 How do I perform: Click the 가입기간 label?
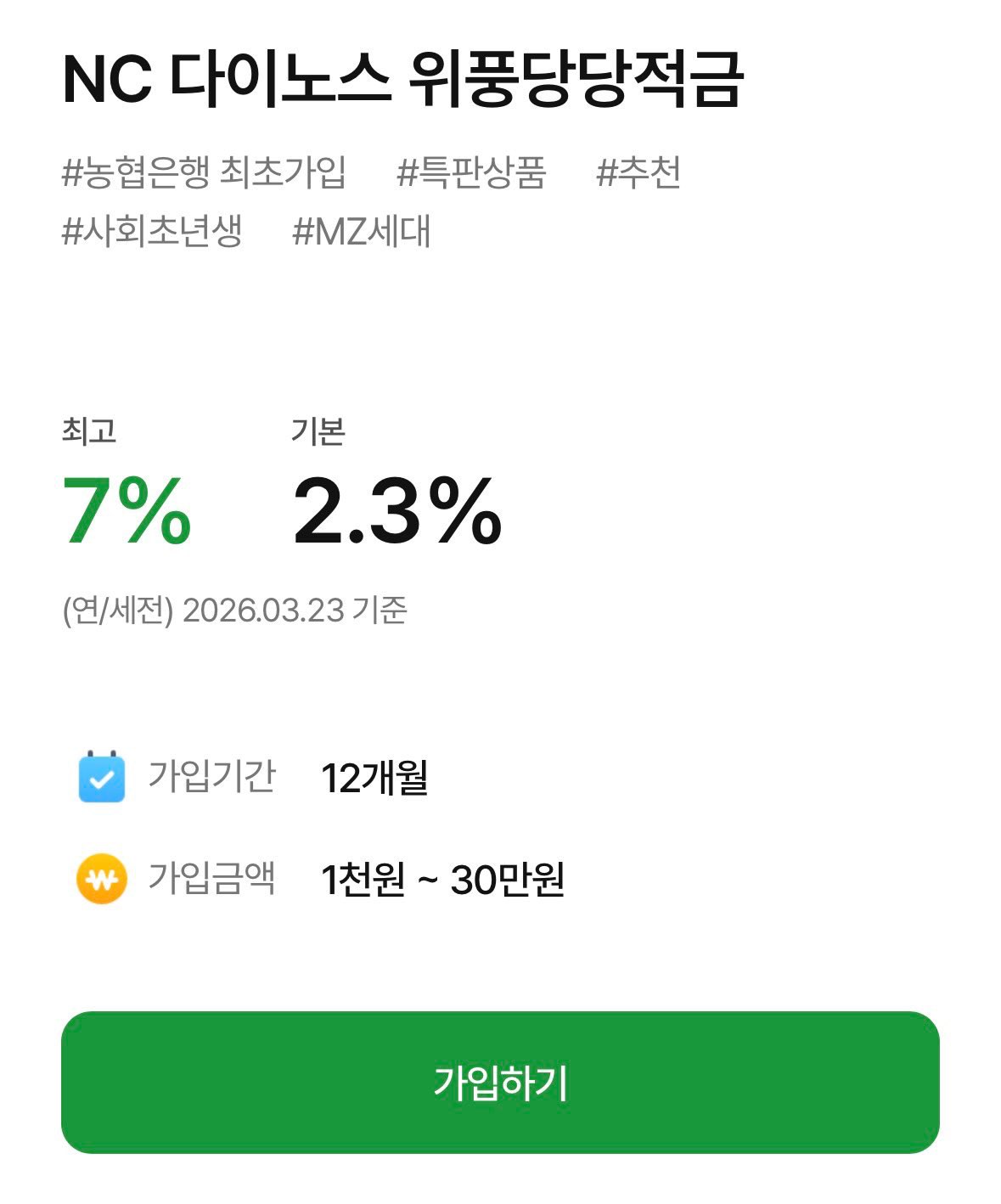212,775
